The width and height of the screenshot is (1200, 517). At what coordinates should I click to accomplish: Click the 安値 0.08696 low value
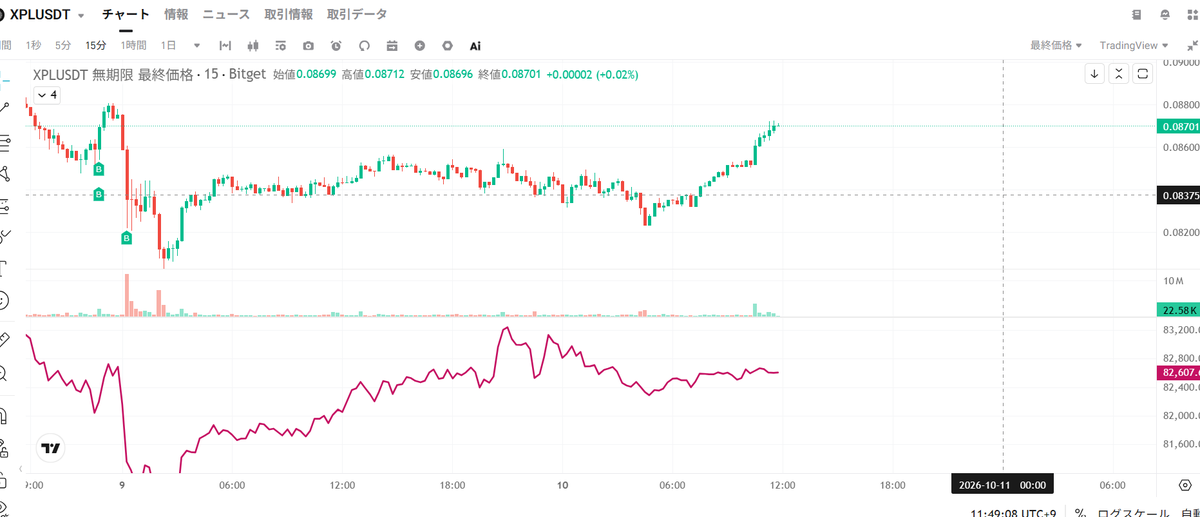click(441, 74)
